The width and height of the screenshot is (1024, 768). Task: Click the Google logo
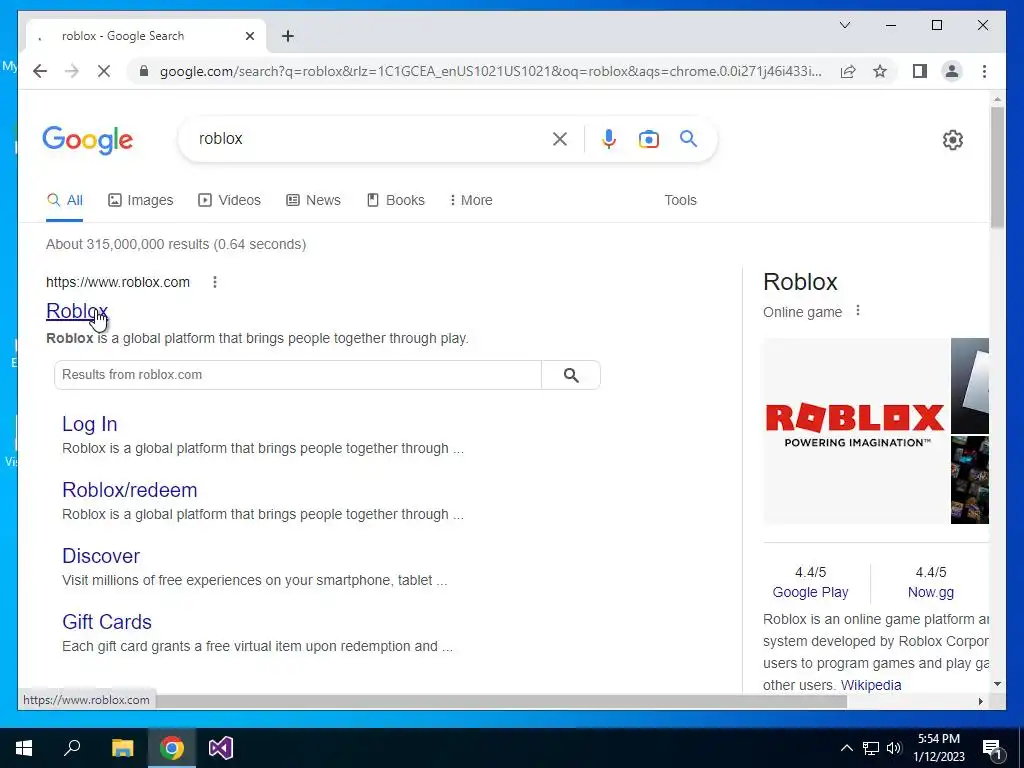point(88,140)
